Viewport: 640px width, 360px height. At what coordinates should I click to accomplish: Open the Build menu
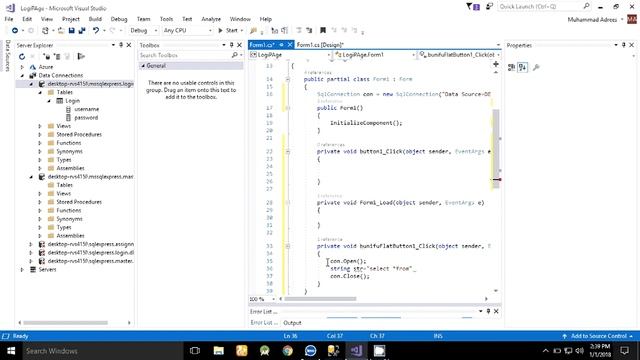point(95,19)
